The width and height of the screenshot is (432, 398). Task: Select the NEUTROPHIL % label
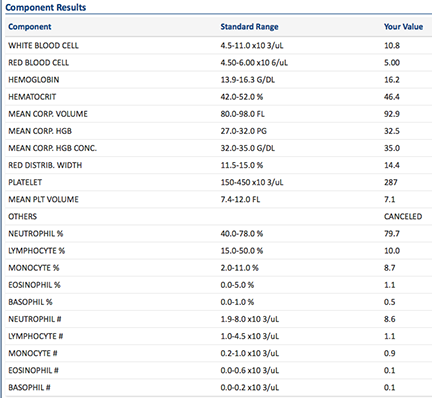[36, 234]
